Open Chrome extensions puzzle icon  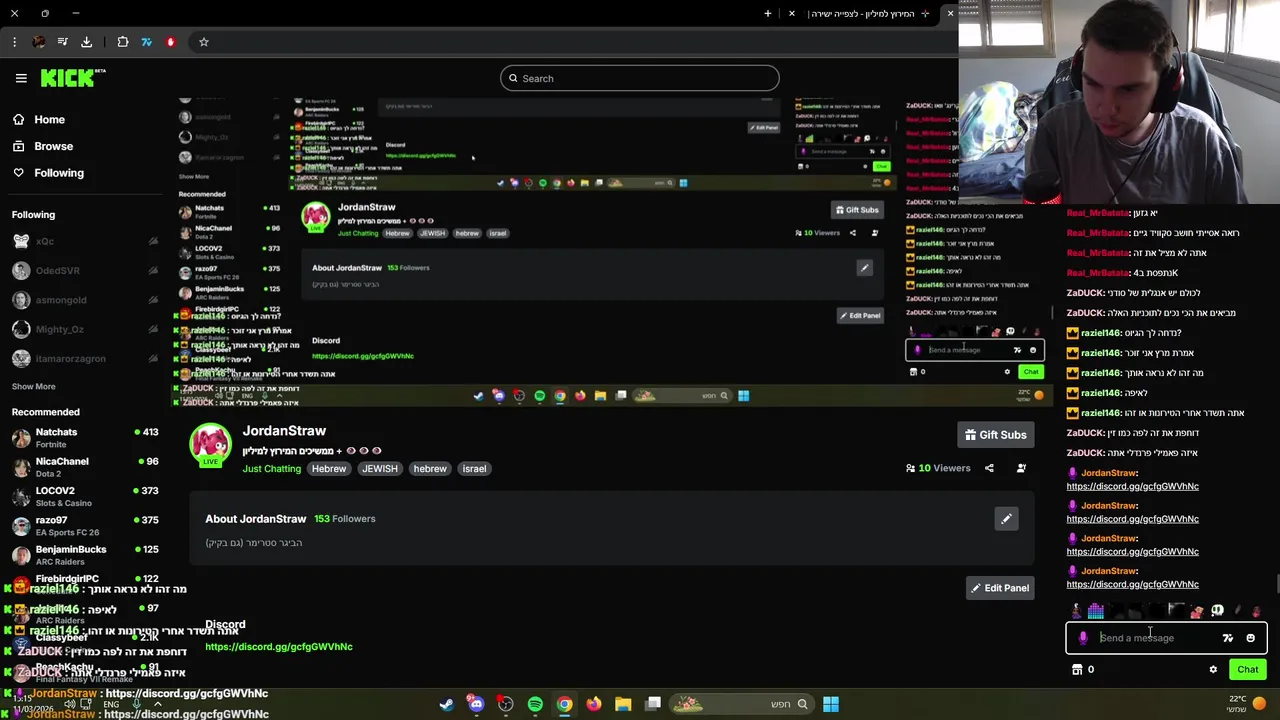tap(122, 42)
